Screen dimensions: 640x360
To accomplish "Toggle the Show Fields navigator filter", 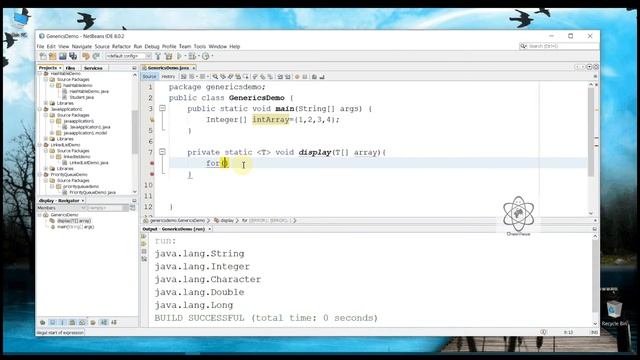I will (x=52, y=322).
